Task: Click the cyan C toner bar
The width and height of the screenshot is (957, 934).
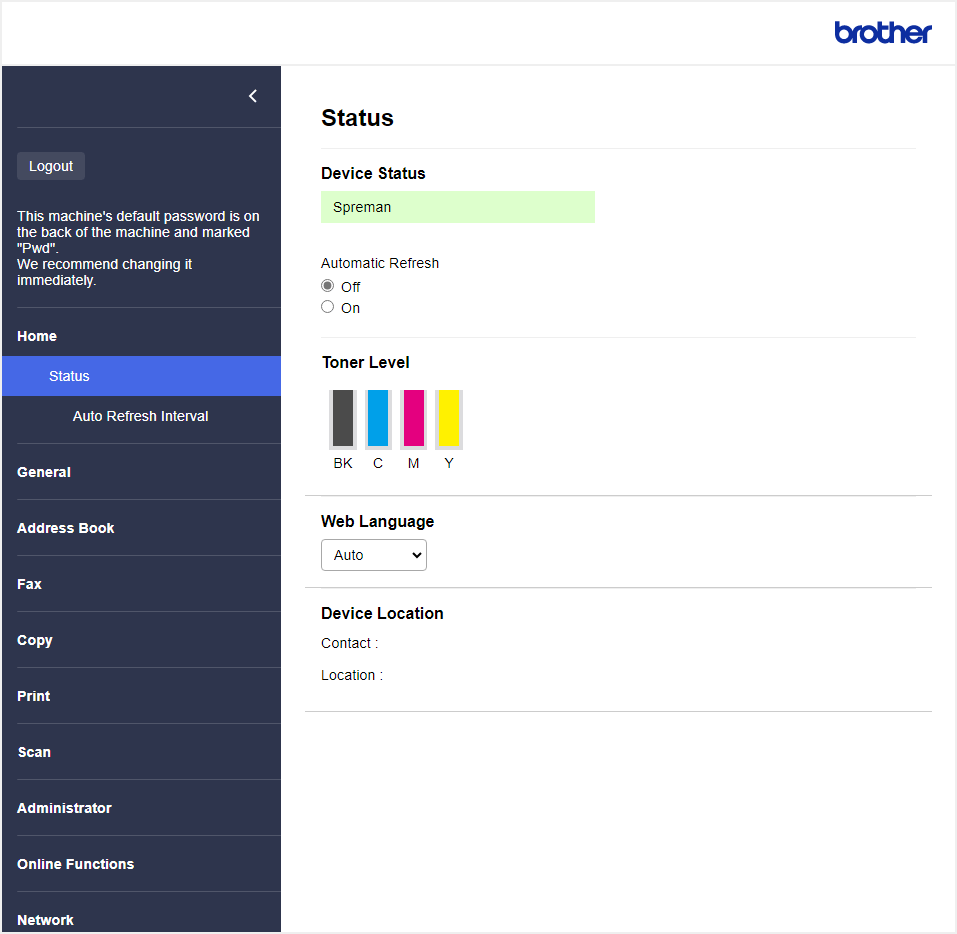Action: click(x=378, y=419)
